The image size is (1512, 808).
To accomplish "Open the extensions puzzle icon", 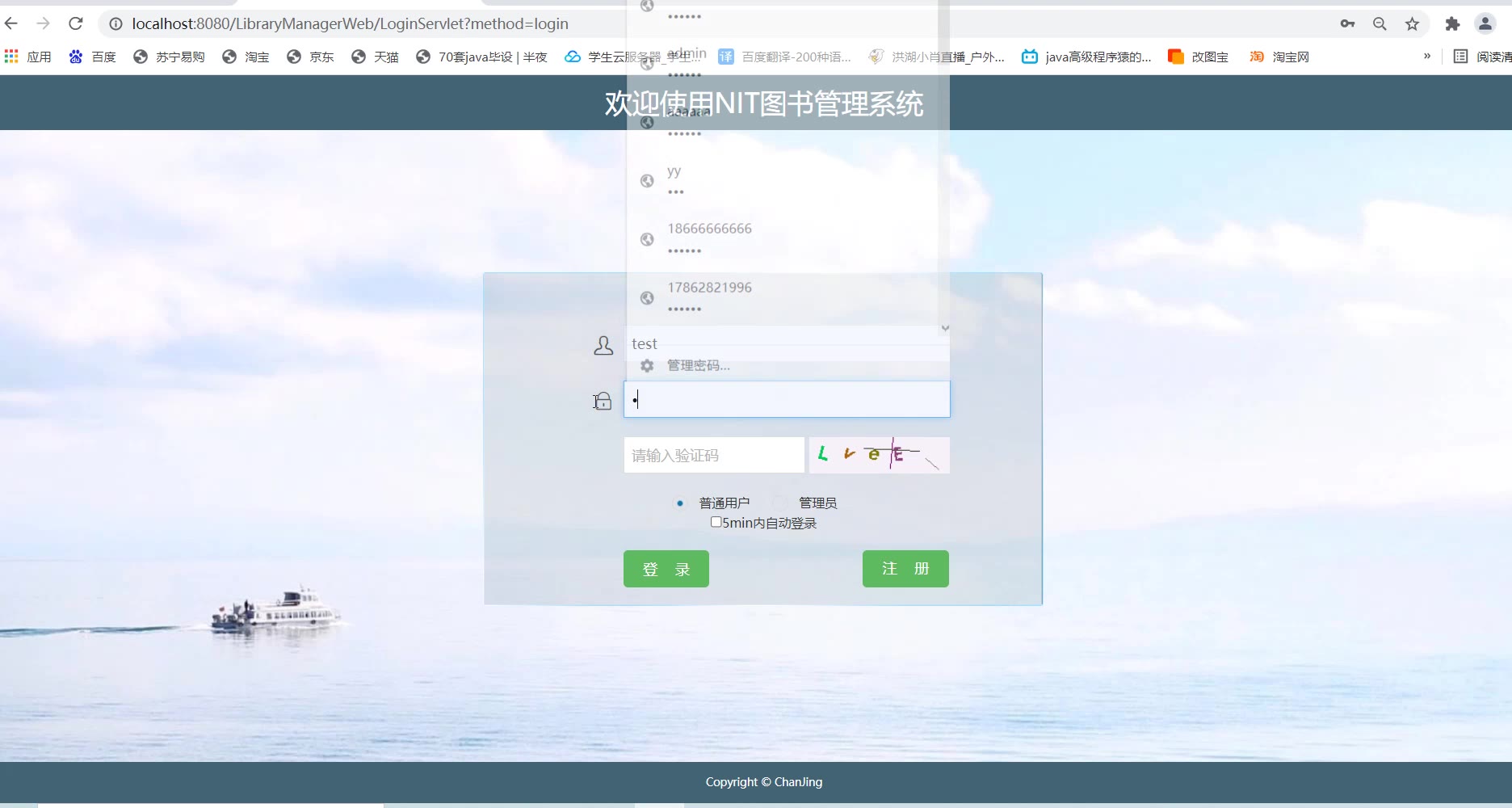I will [1452, 24].
